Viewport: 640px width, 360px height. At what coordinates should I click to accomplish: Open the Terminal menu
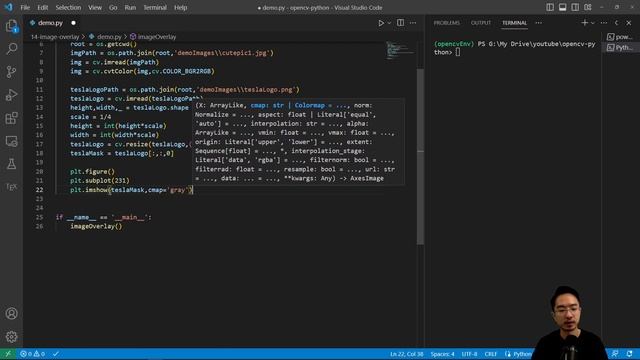click(x=155, y=7)
